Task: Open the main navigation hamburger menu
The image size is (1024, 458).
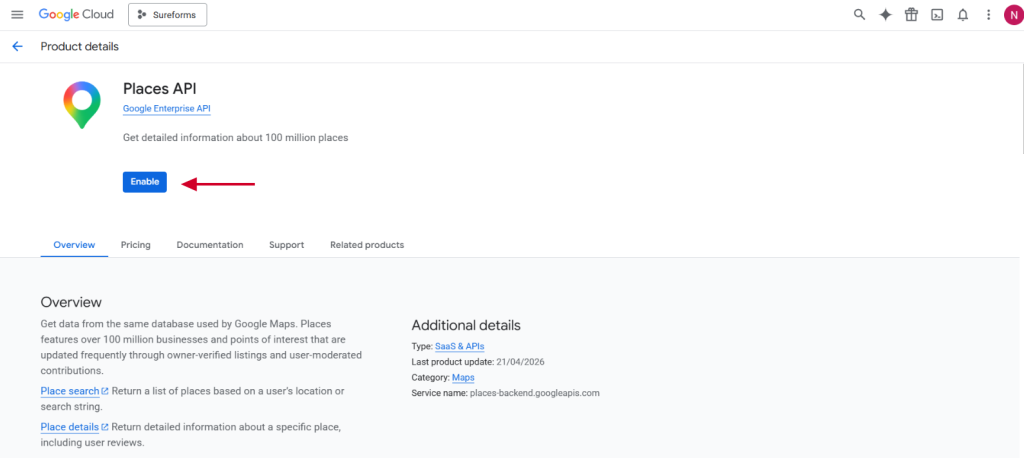Action: (x=18, y=14)
